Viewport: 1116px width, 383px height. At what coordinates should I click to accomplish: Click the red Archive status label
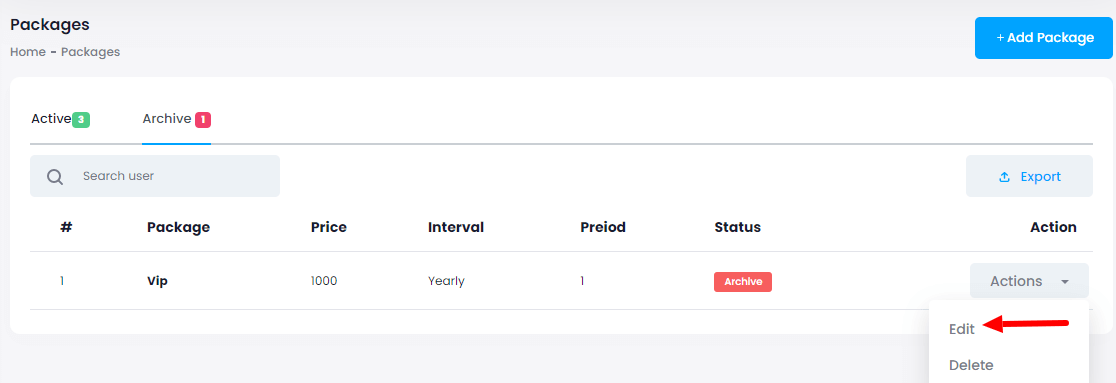pyautogui.click(x=743, y=282)
